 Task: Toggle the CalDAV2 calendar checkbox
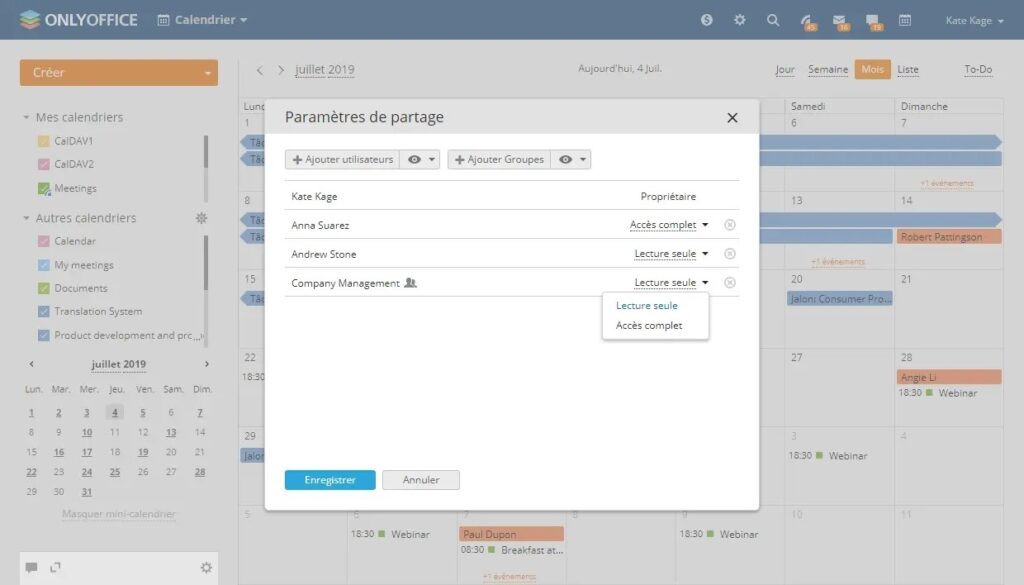(x=44, y=165)
